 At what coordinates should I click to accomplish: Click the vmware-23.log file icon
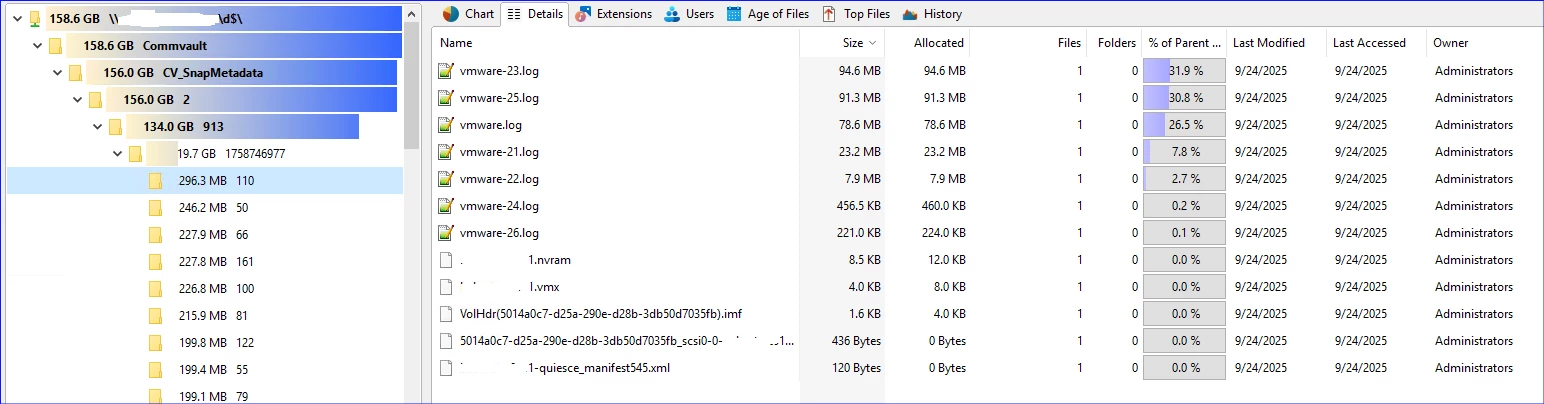point(446,71)
